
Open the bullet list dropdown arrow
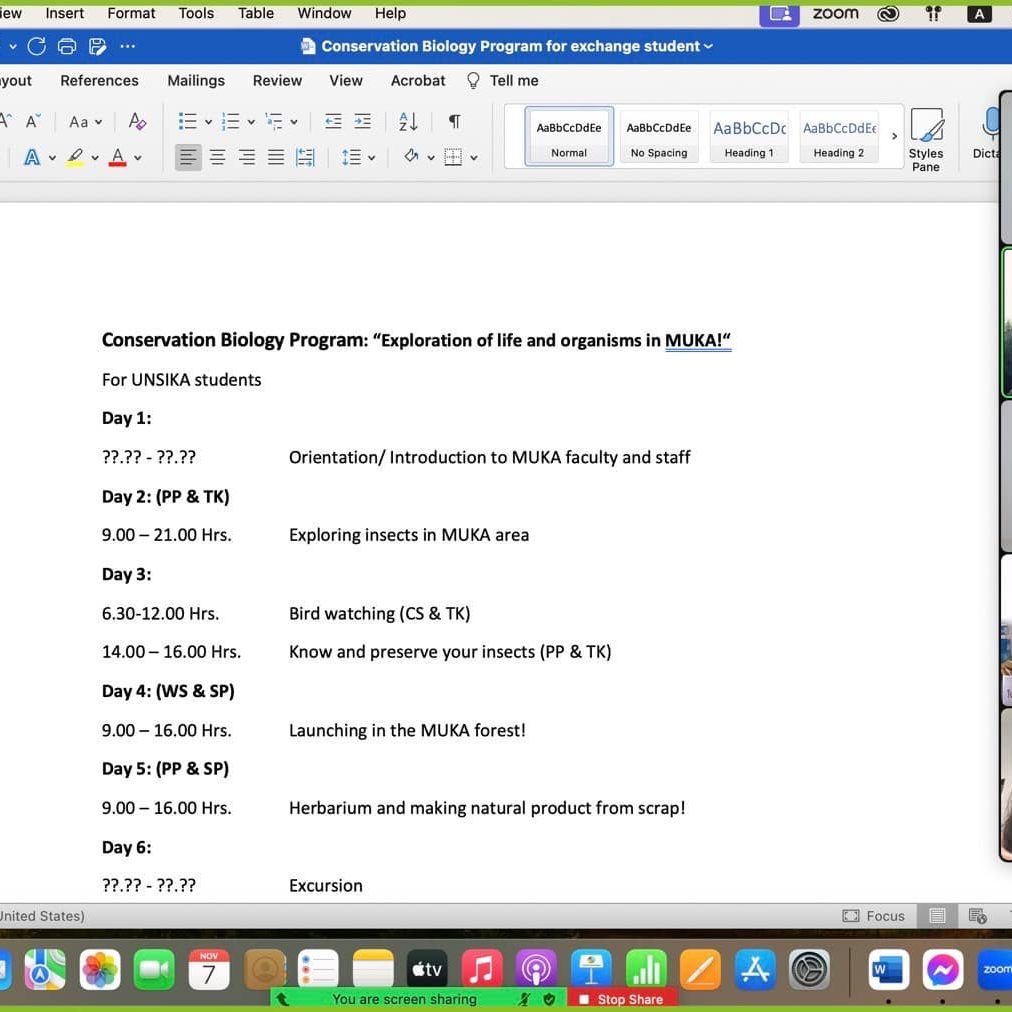[208, 122]
